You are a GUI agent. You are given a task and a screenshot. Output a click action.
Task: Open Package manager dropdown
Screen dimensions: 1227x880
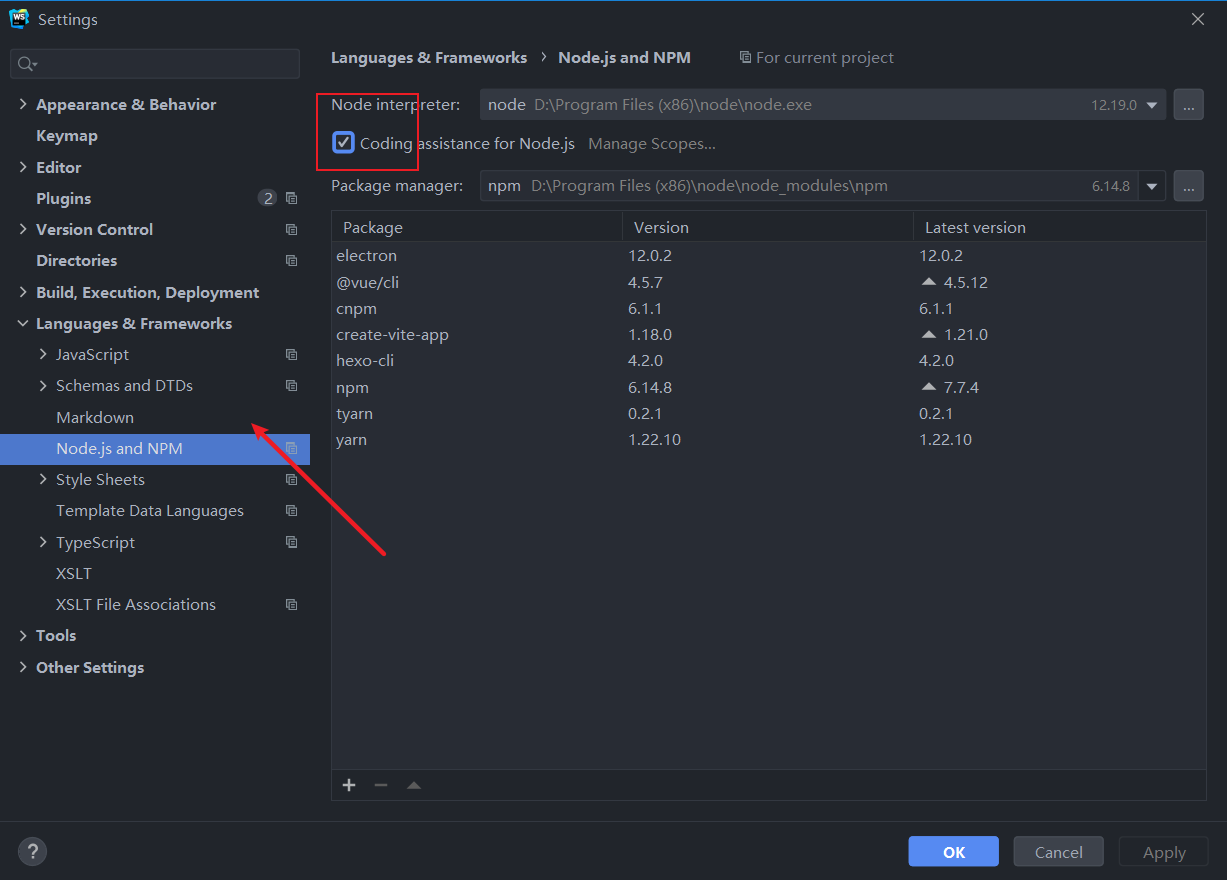pyautogui.click(x=1153, y=186)
